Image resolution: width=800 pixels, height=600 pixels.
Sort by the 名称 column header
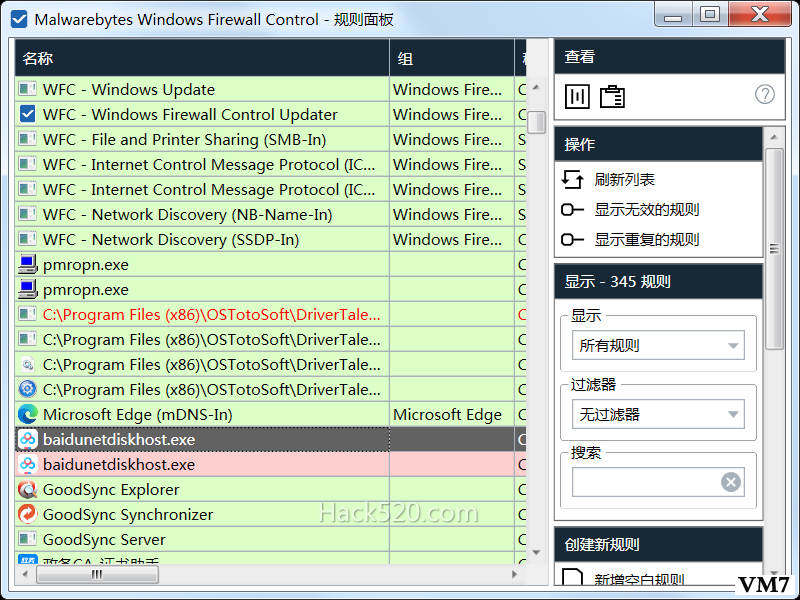[202, 58]
